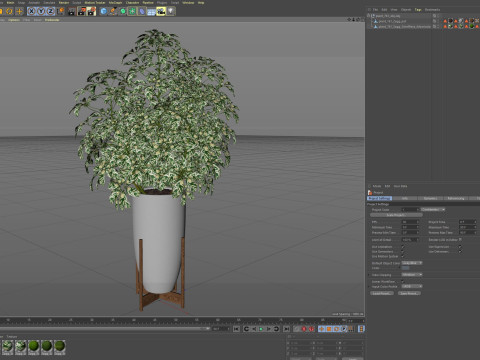
Task: Toggle Use Deformers checkbox
Action: point(460,251)
